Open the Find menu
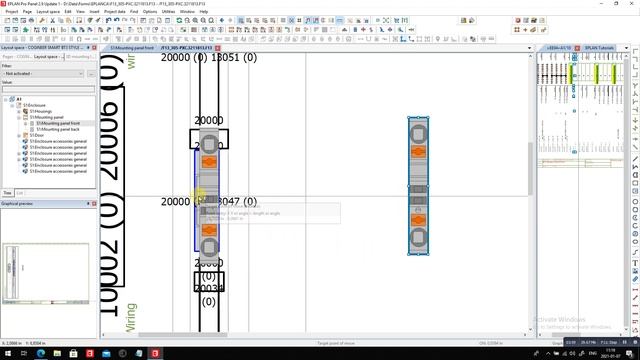Viewport: 640px width, 360px height. click(x=134, y=12)
